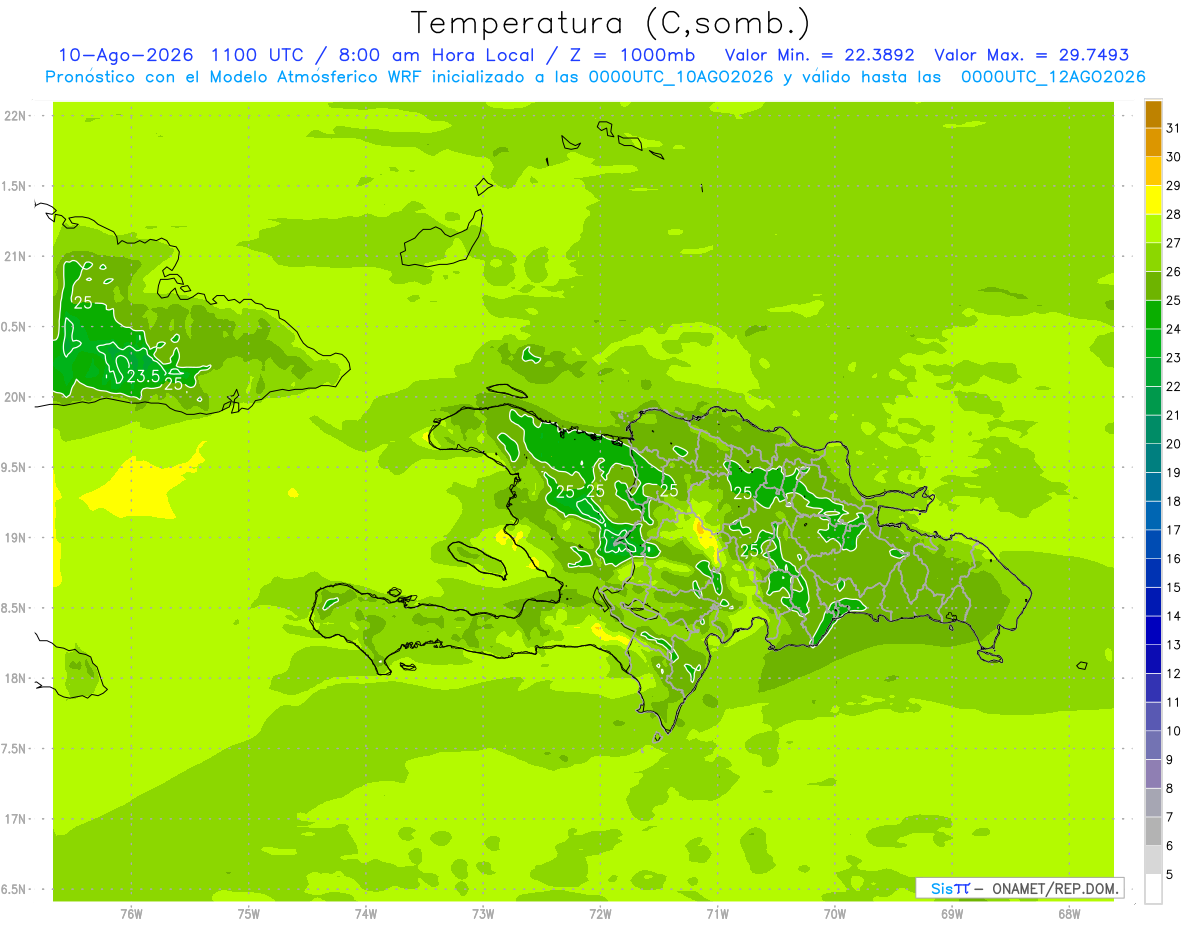The height and width of the screenshot is (927, 1200).
Task: Click the "29" color bar label
Action: point(1173,186)
